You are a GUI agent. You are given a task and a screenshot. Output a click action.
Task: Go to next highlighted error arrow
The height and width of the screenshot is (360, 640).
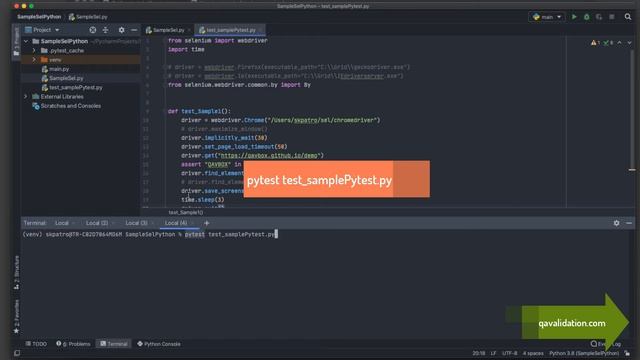click(629, 42)
